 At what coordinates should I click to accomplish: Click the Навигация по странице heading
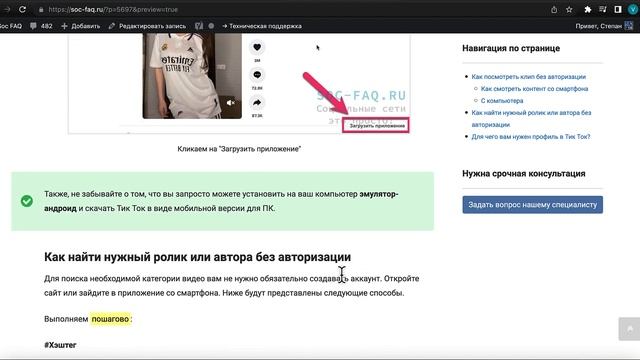[x=511, y=48]
